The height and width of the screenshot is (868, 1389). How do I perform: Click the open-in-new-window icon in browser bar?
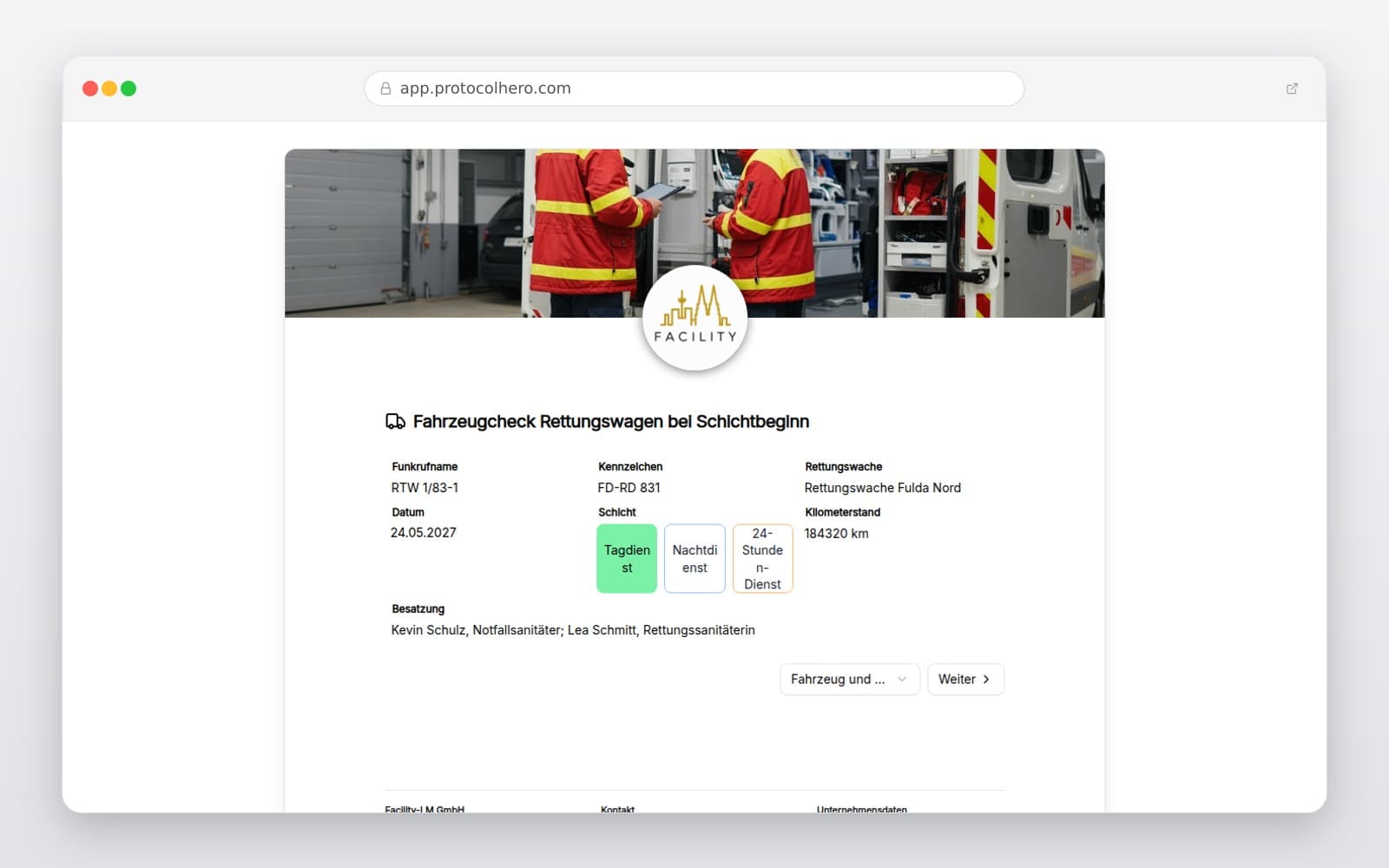coord(1292,89)
